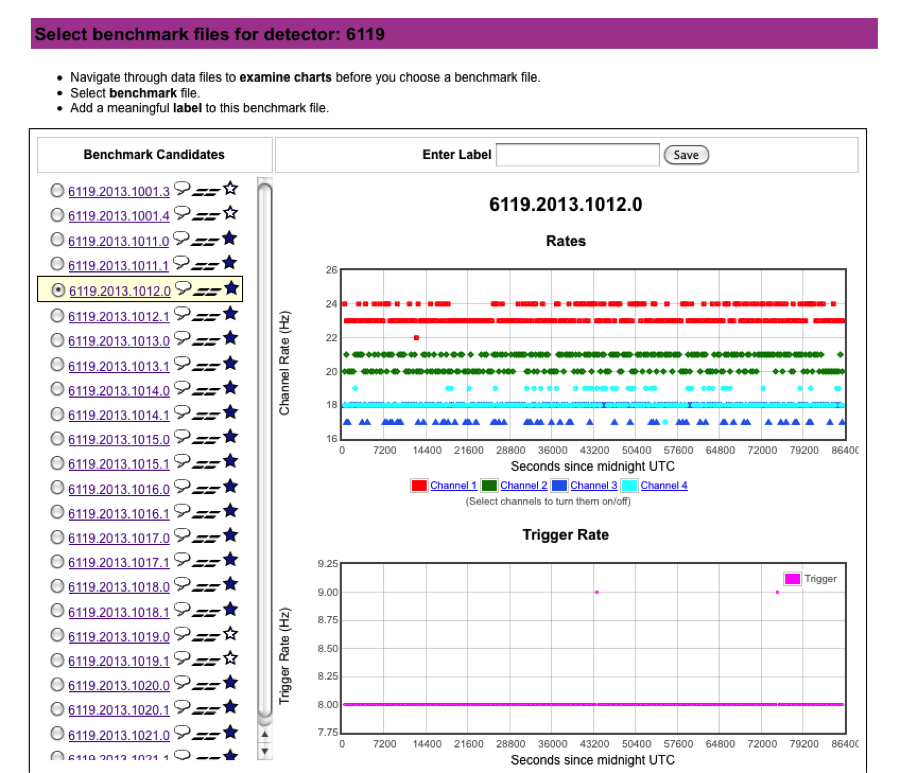Click the star icon next to 6119.2013.1001.4
This screenshot has width=900, height=773.
point(230,213)
